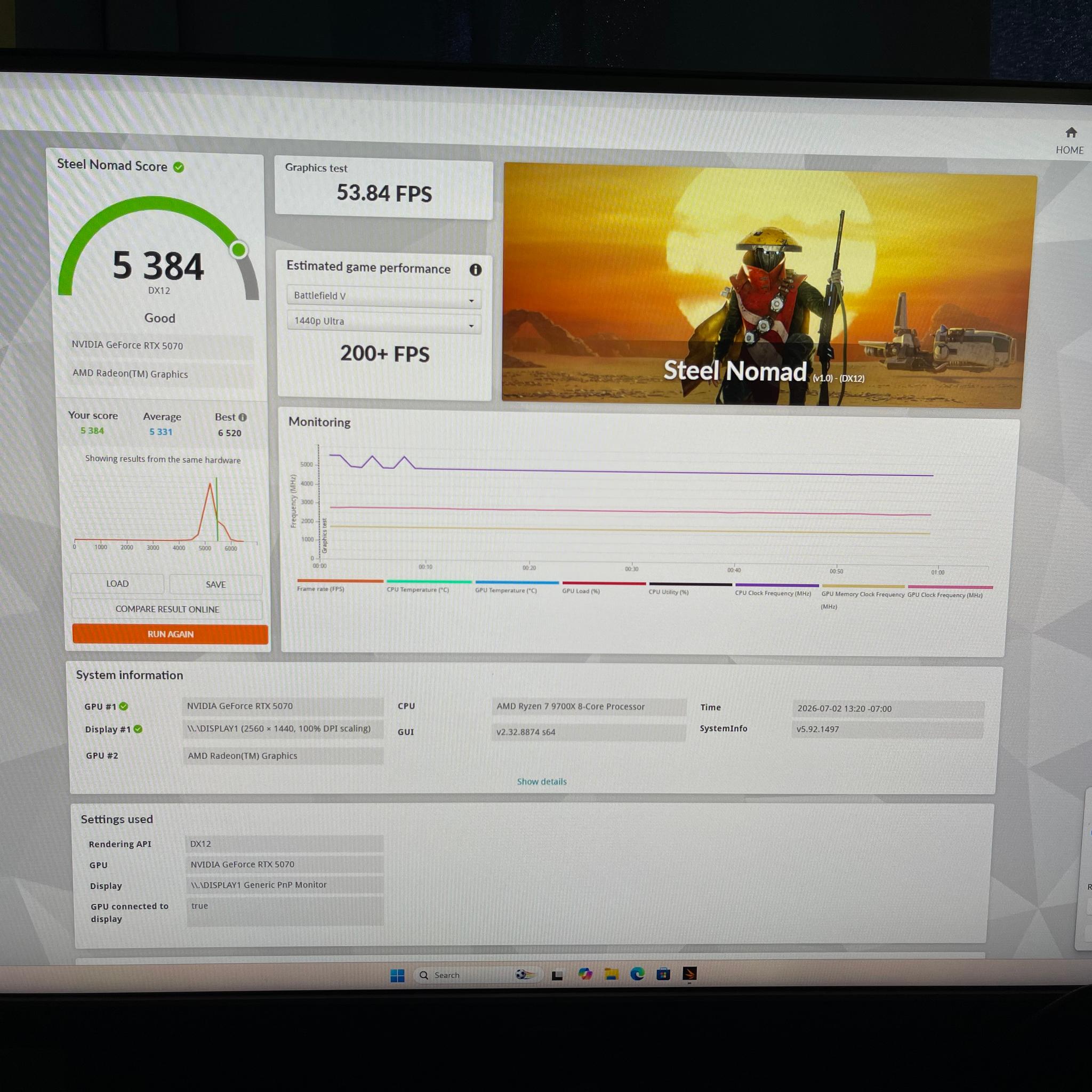Click COMPARE RESULT ONLINE
The image size is (1092, 1092).
pyautogui.click(x=167, y=609)
